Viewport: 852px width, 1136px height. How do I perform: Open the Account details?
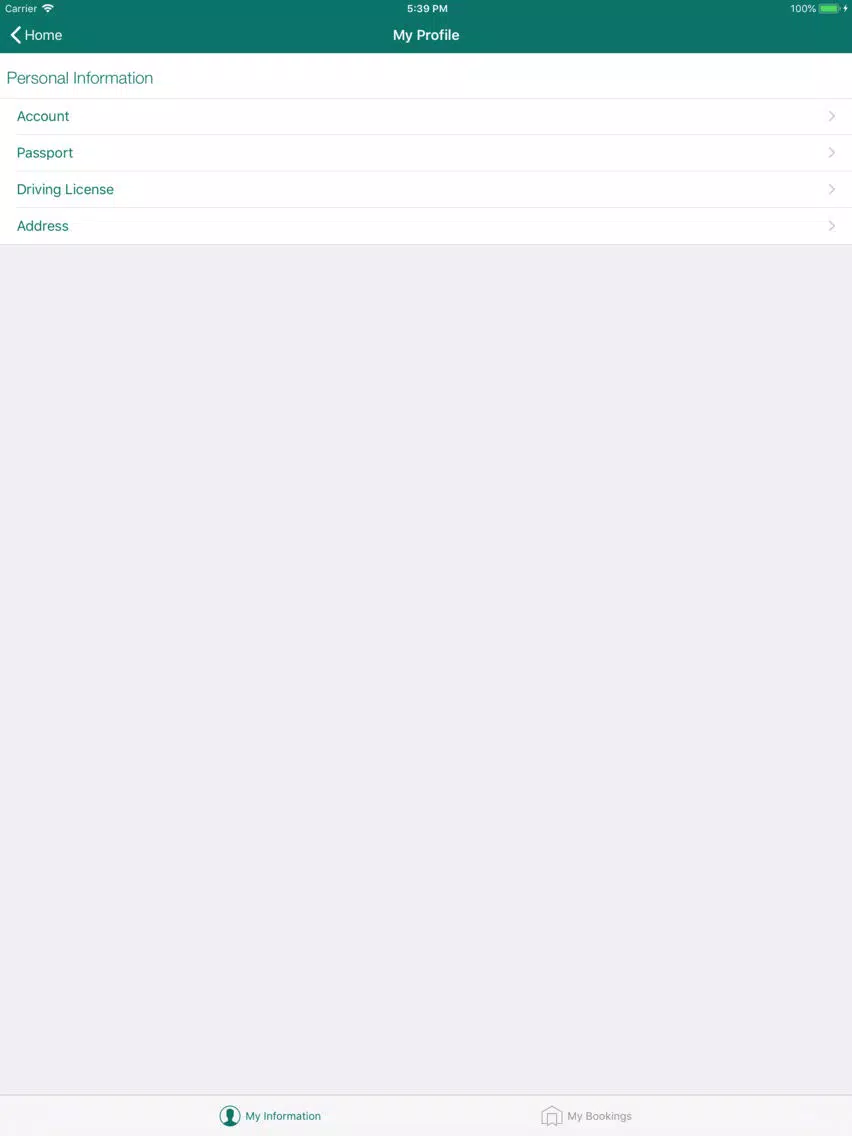pyautogui.click(x=426, y=116)
